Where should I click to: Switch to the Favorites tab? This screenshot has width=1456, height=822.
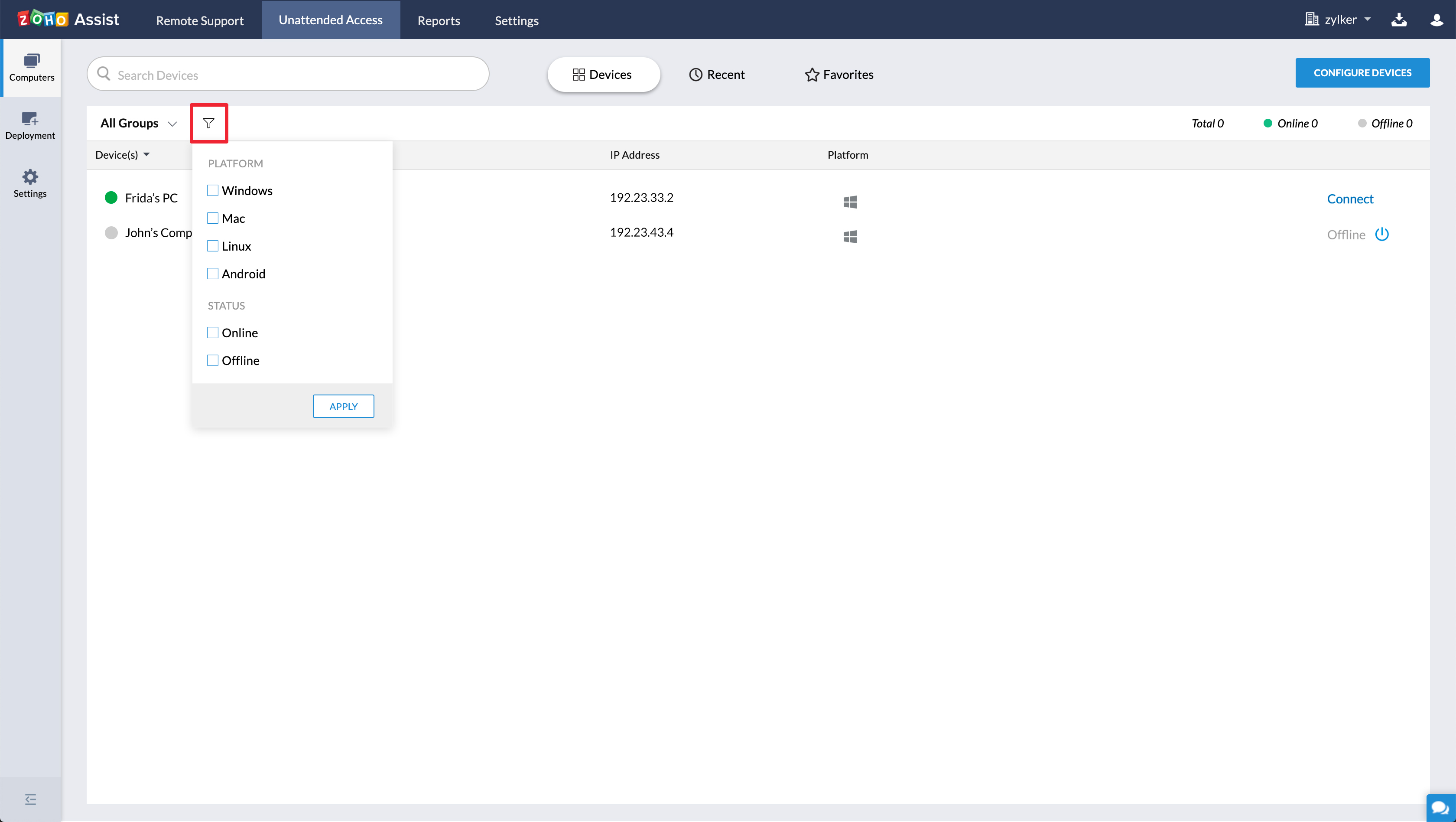pyautogui.click(x=839, y=75)
